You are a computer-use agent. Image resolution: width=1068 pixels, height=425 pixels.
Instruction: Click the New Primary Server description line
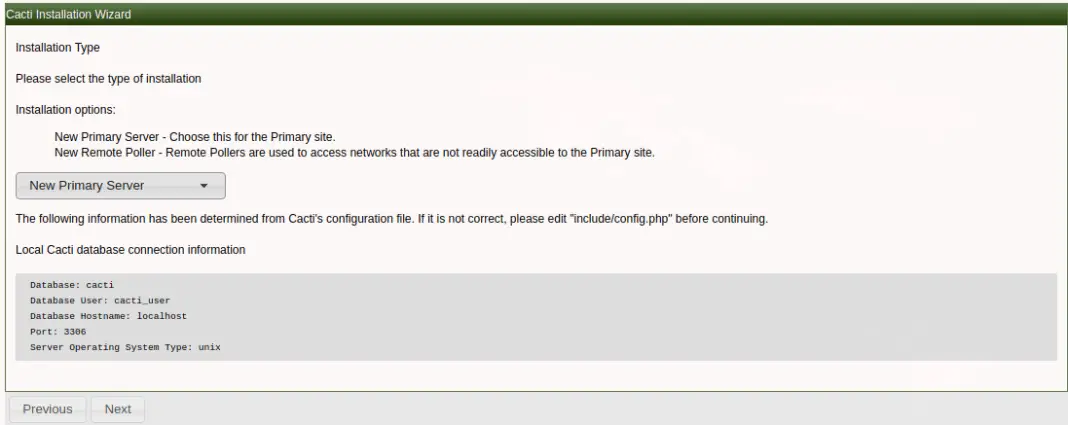click(x=195, y=137)
